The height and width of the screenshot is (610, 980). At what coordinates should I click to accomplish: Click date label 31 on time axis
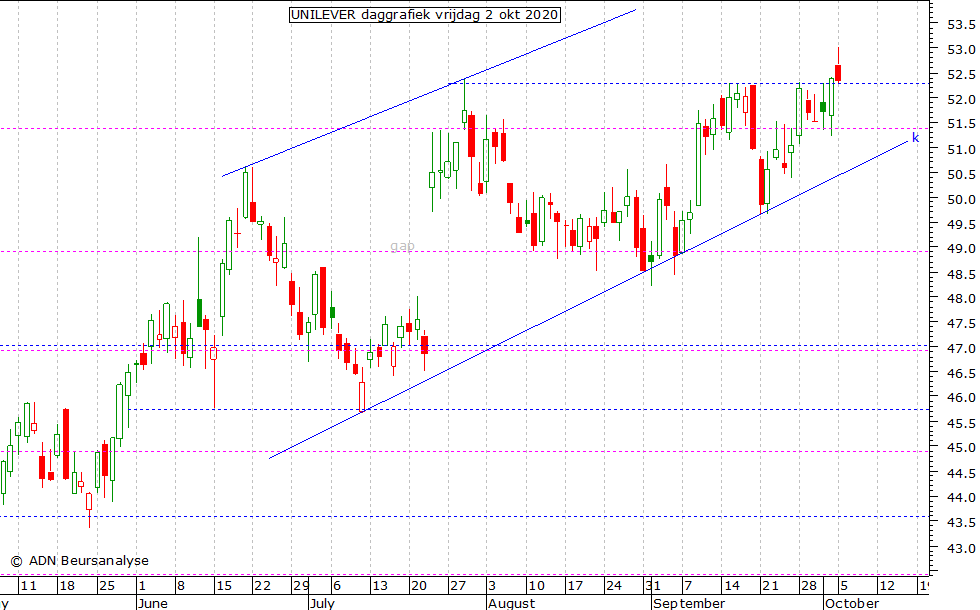[653, 586]
